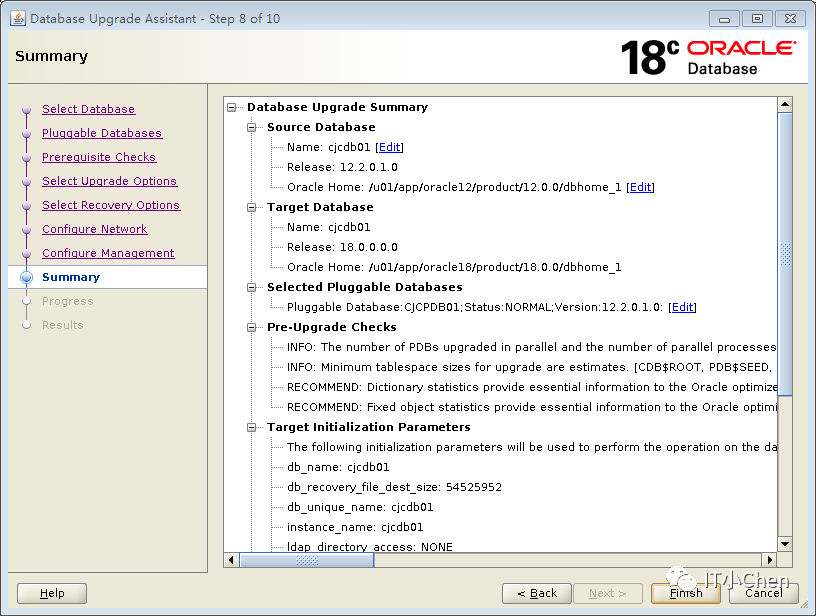Select 'The following initialization parameters' row
Viewport: 816px width, 616px height.
pos(531,447)
